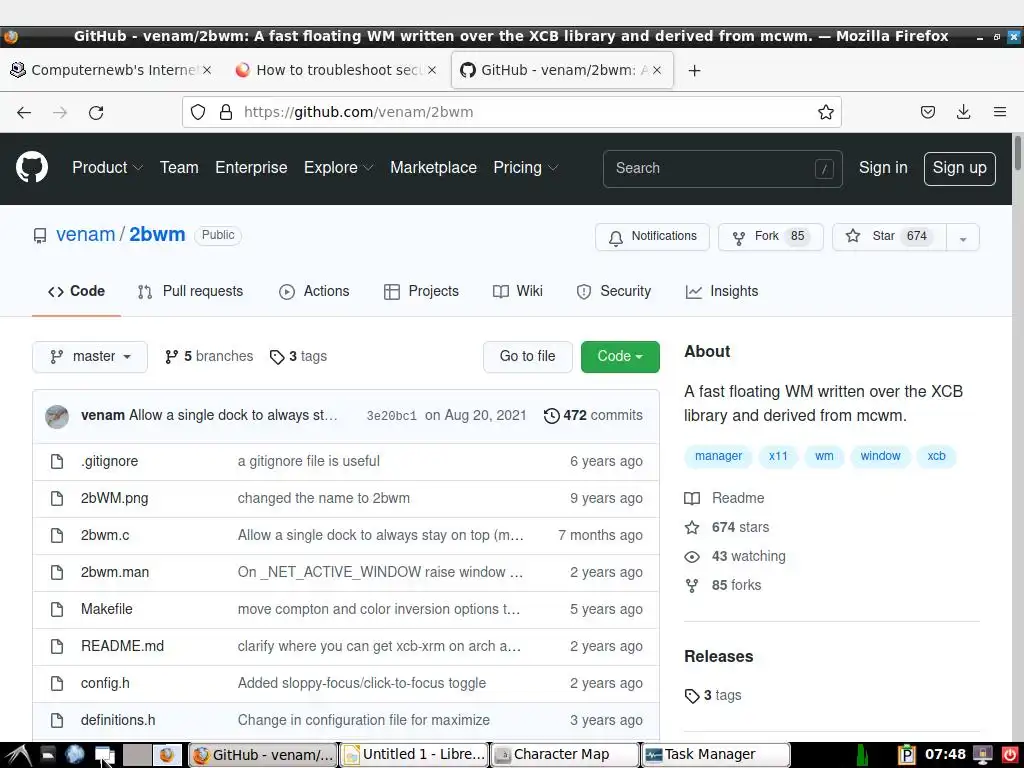This screenshot has height=768, width=1024.
Task: Click the red power icon in system tray
Action: tap(1009, 755)
